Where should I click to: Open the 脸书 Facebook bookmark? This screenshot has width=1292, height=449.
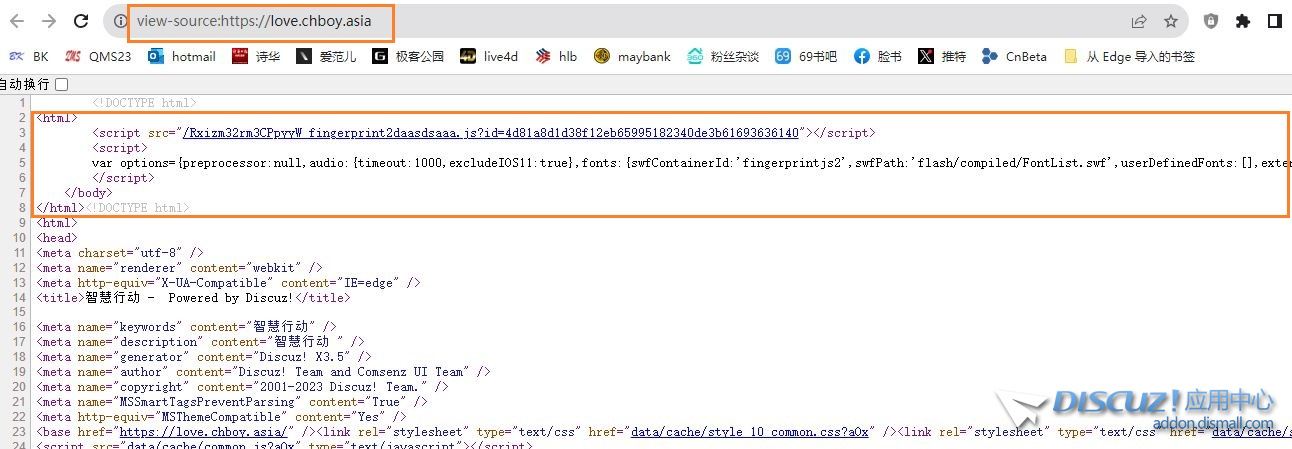(878, 57)
